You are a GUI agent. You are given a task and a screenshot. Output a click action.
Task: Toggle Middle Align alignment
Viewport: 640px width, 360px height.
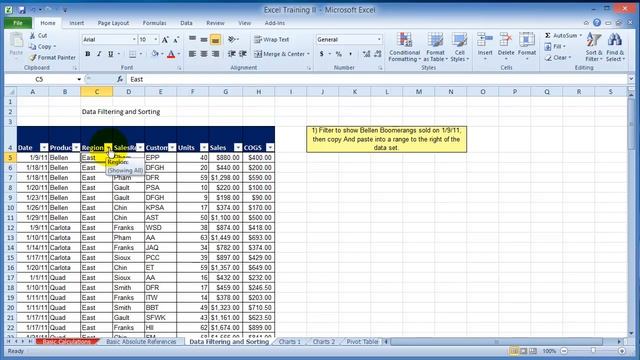point(204,39)
